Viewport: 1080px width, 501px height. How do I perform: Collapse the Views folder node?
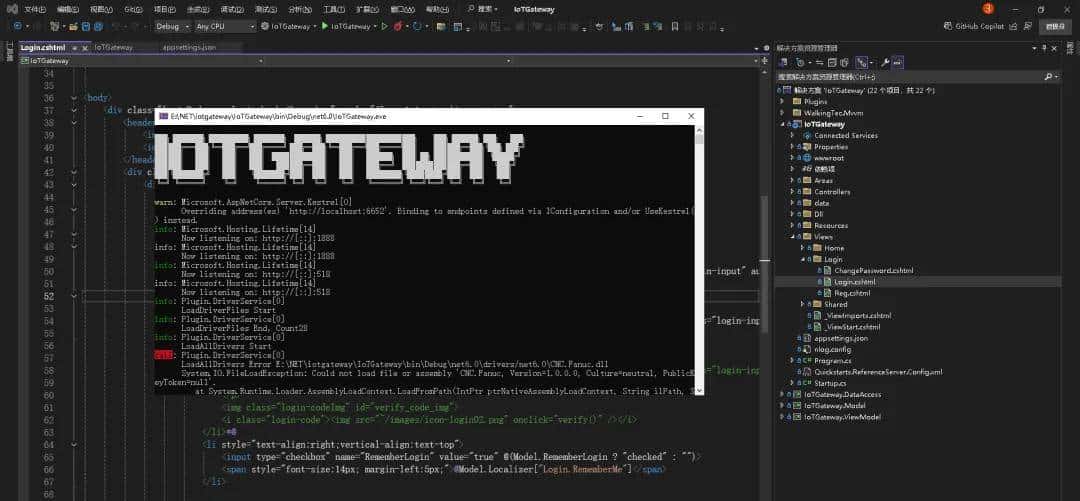(x=793, y=236)
